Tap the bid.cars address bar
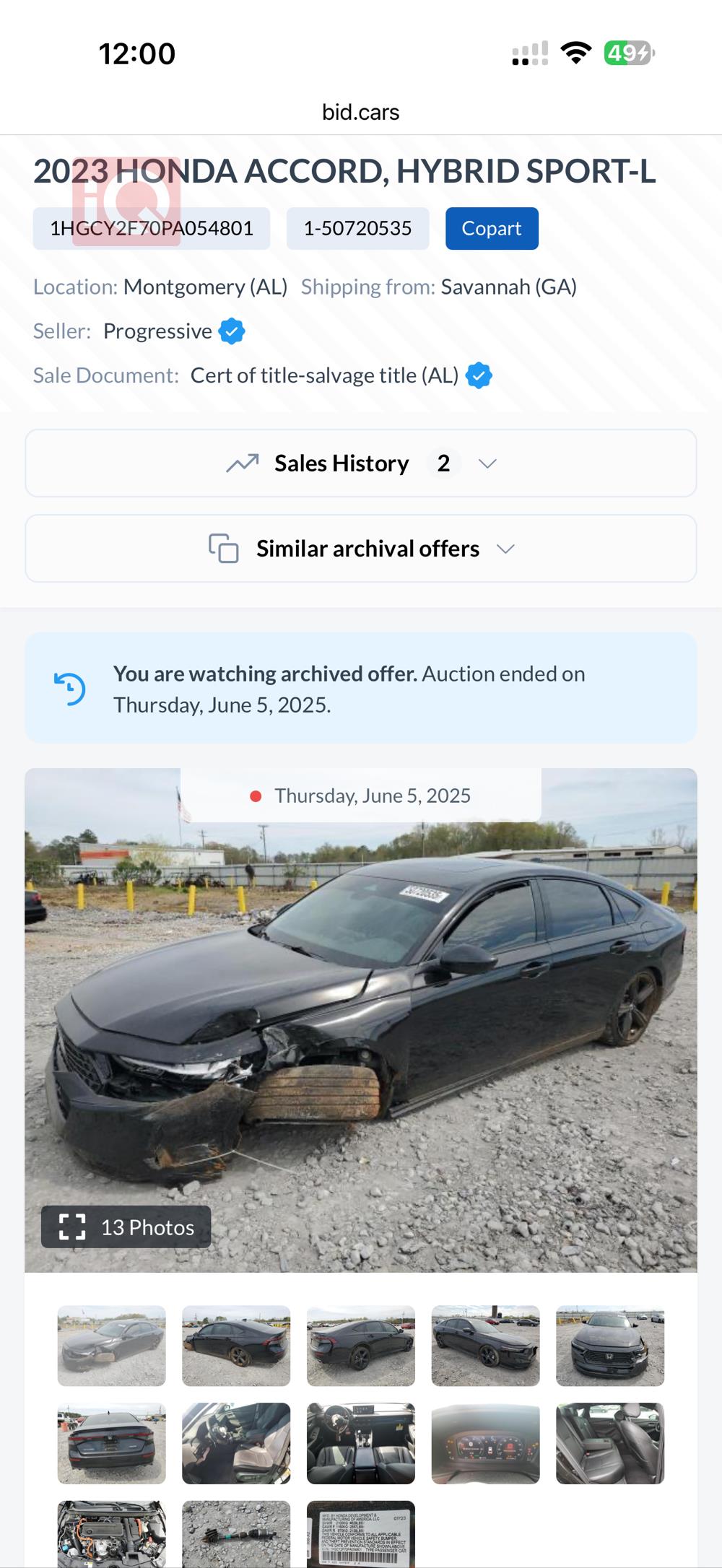The image size is (722, 1568). tap(360, 113)
